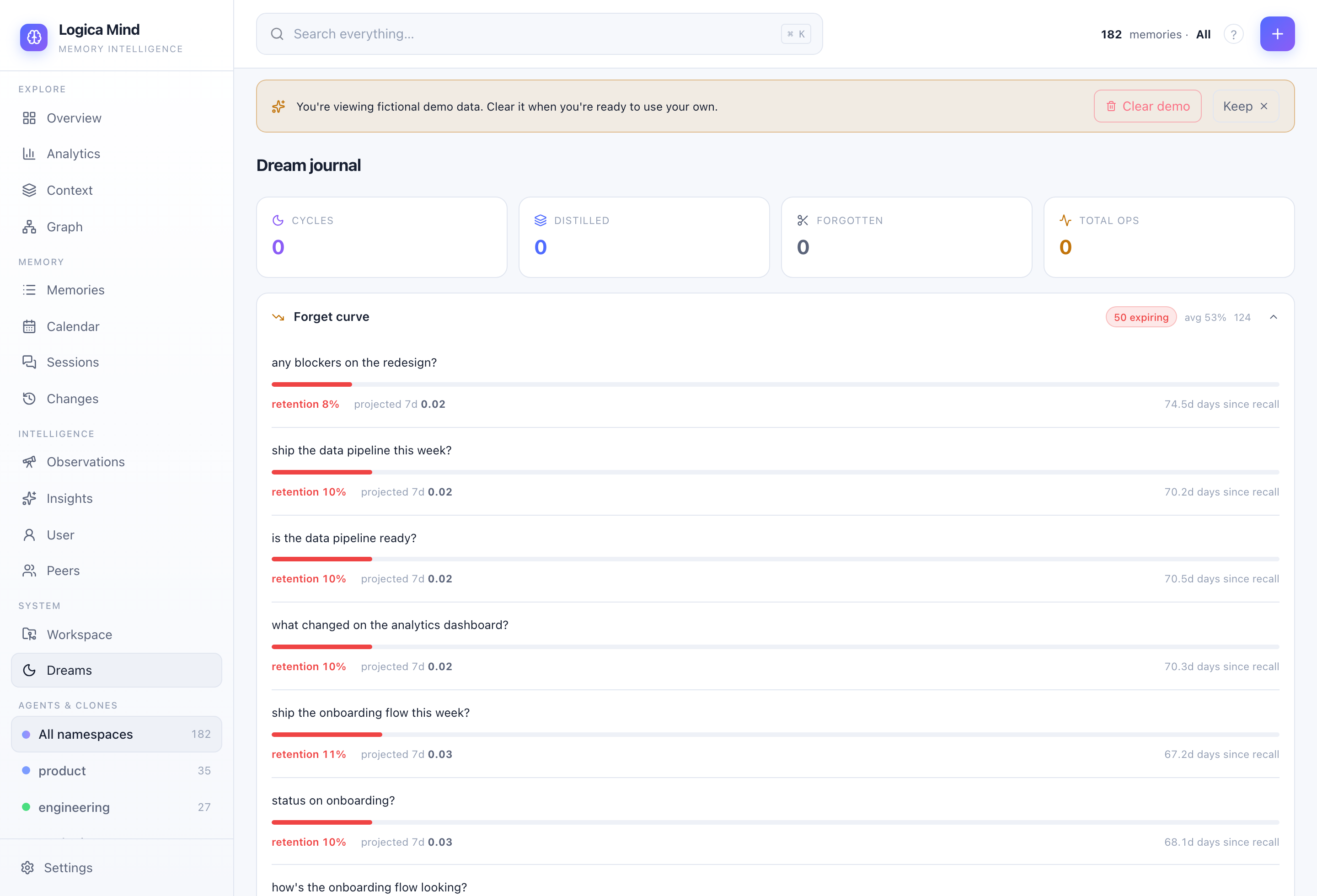Click the Command-K shortcut badge
This screenshot has height=896, width=1317.
[796, 34]
